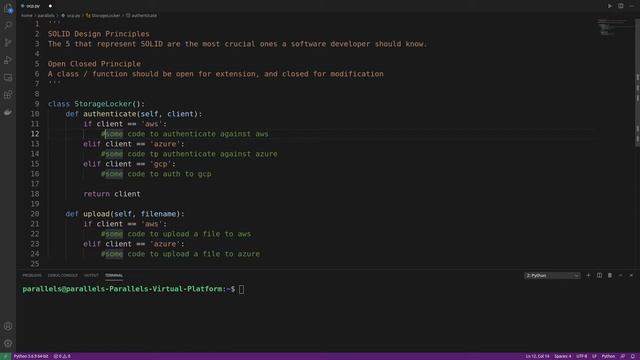Click 'def authenticate(self, client):' text
The width and height of the screenshot is (640, 360).
pos(134,114)
